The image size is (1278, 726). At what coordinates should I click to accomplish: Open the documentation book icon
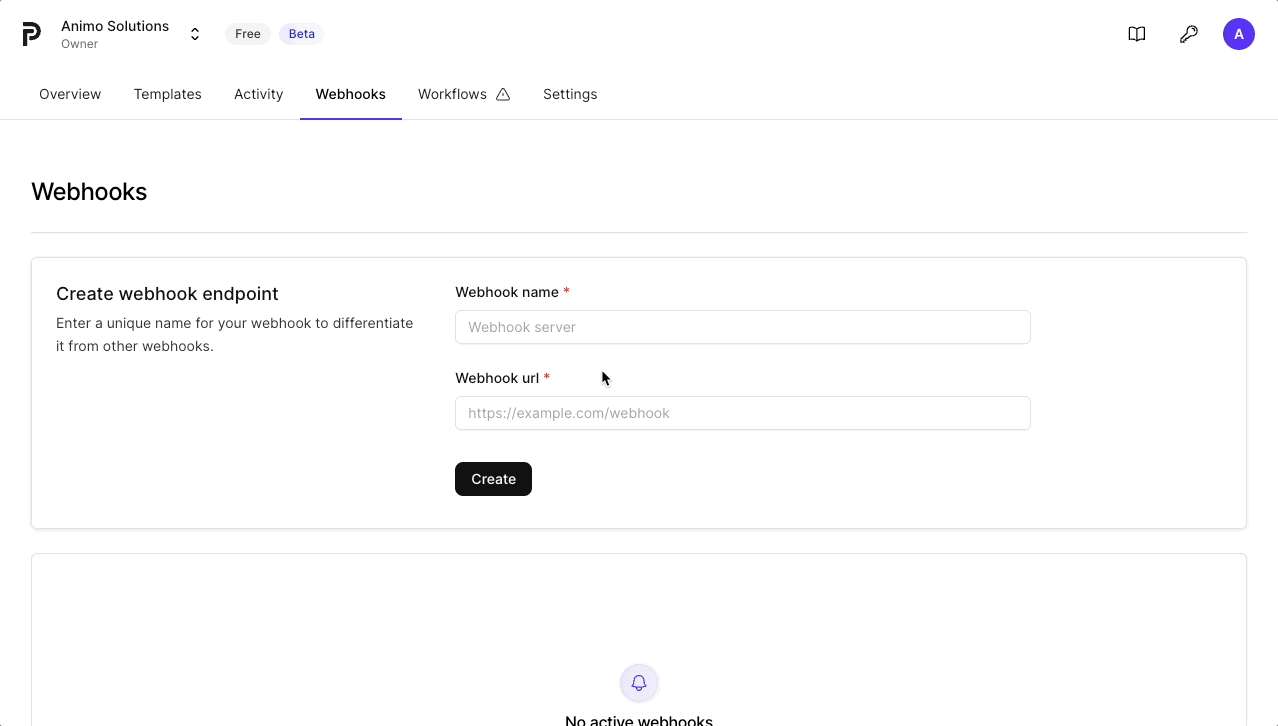1136,33
